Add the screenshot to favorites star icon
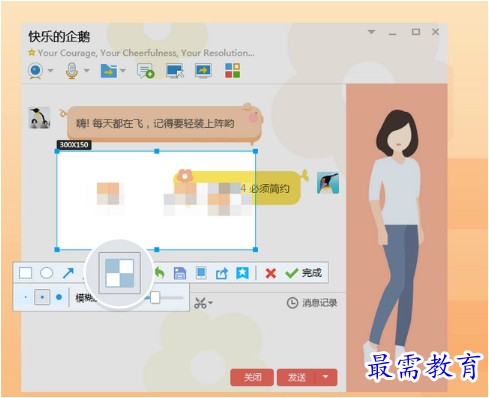Viewport: 489px width, 398px height. (x=242, y=273)
